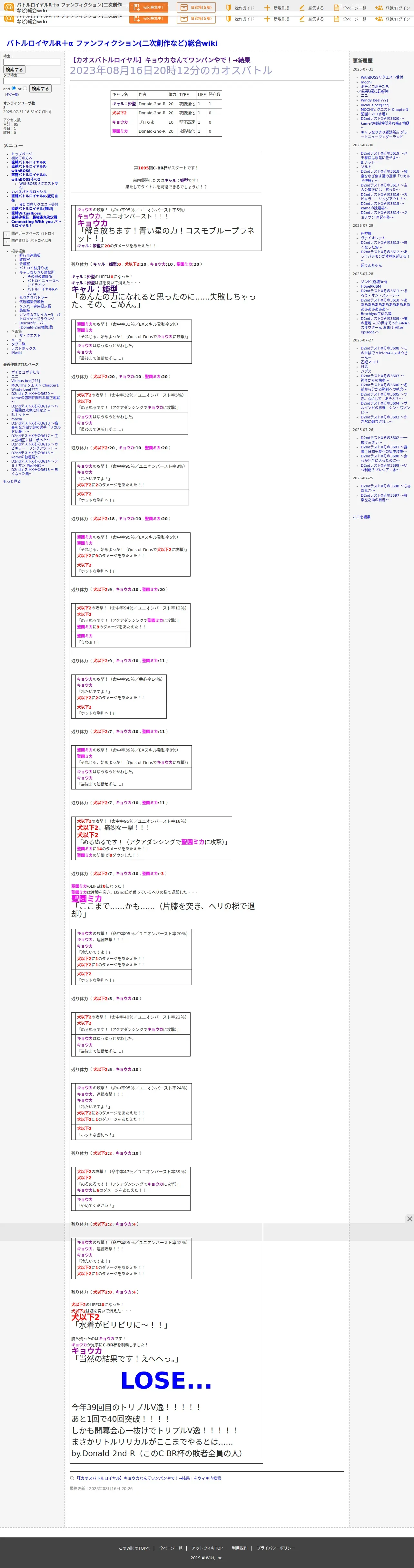
Task: Click the 検索する button beside the or radio
Action: click(40, 89)
